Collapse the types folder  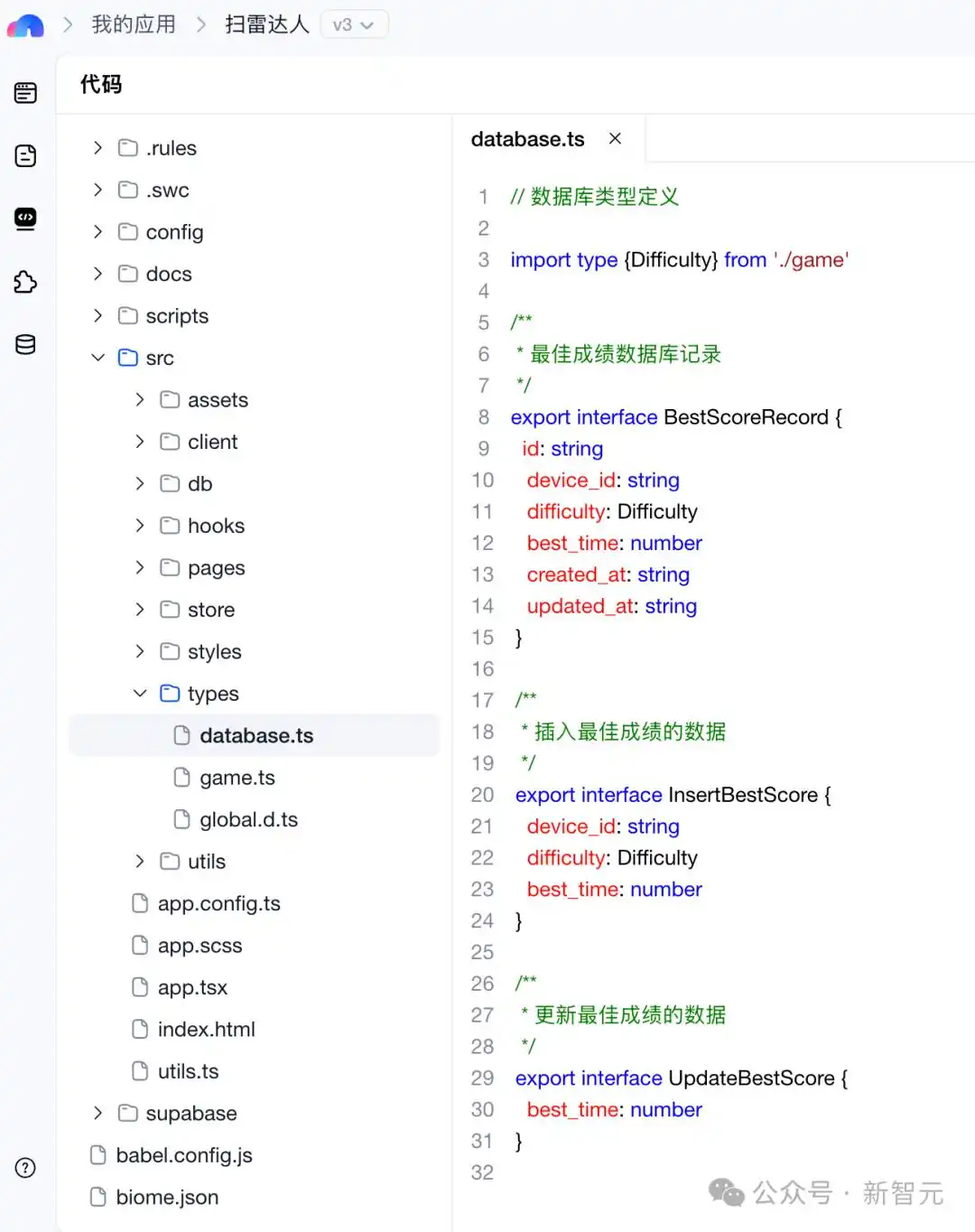coord(139,693)
